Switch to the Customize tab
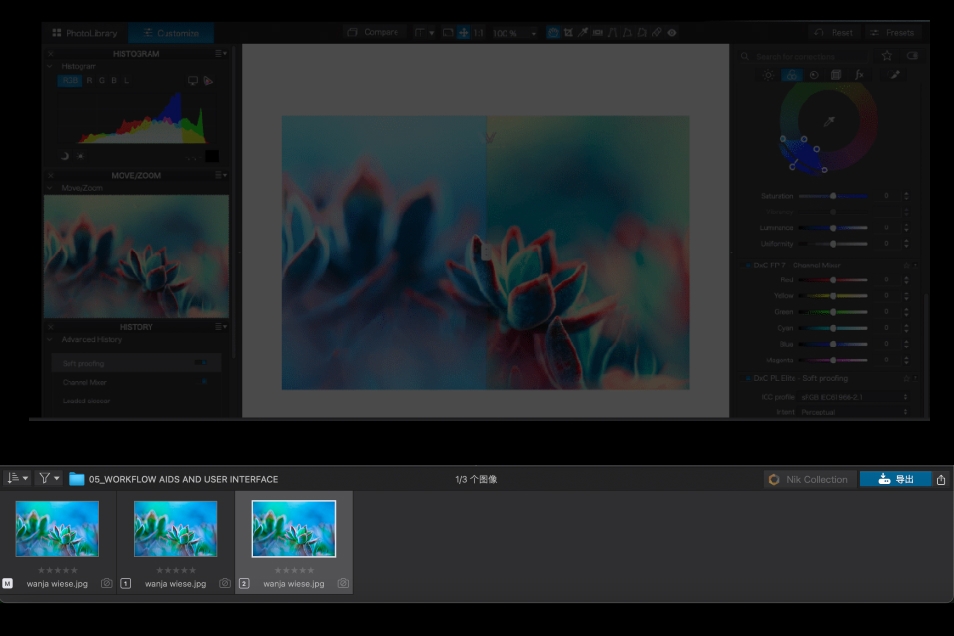The image size is (954, 636). (x=170, y=33)
